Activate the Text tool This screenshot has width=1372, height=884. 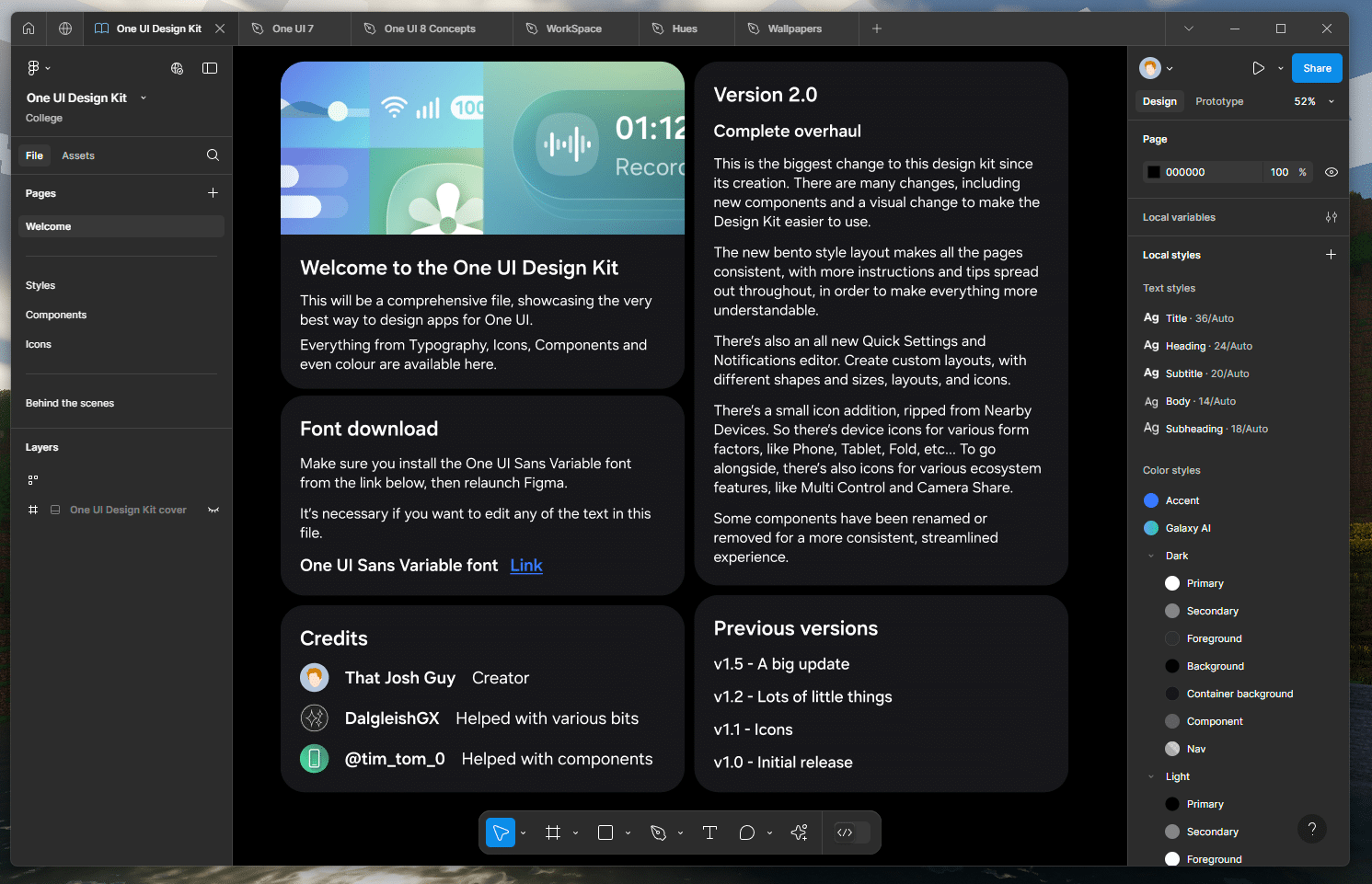[x=709, y=832]
